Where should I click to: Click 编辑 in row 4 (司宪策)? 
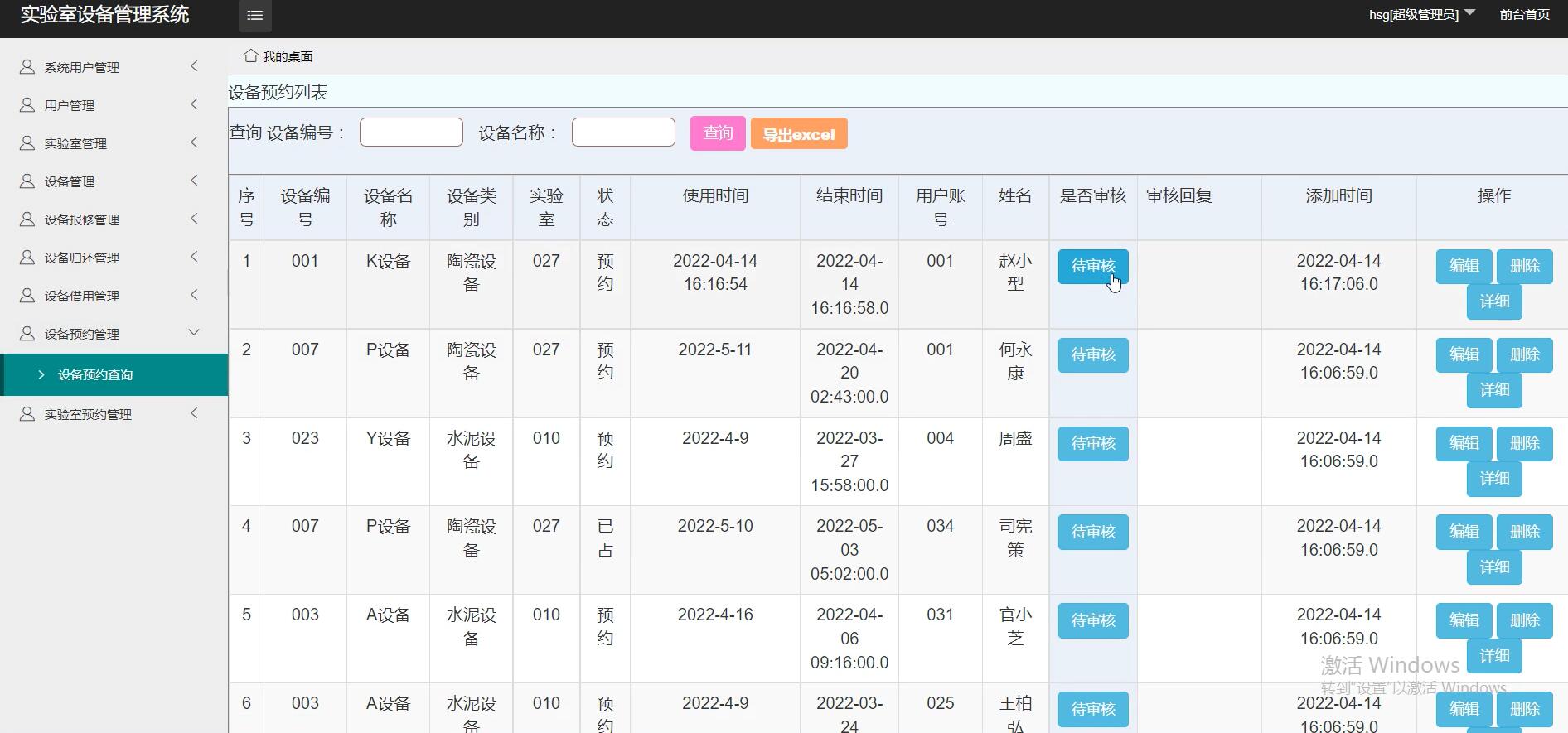click(x=1464, y=532)
